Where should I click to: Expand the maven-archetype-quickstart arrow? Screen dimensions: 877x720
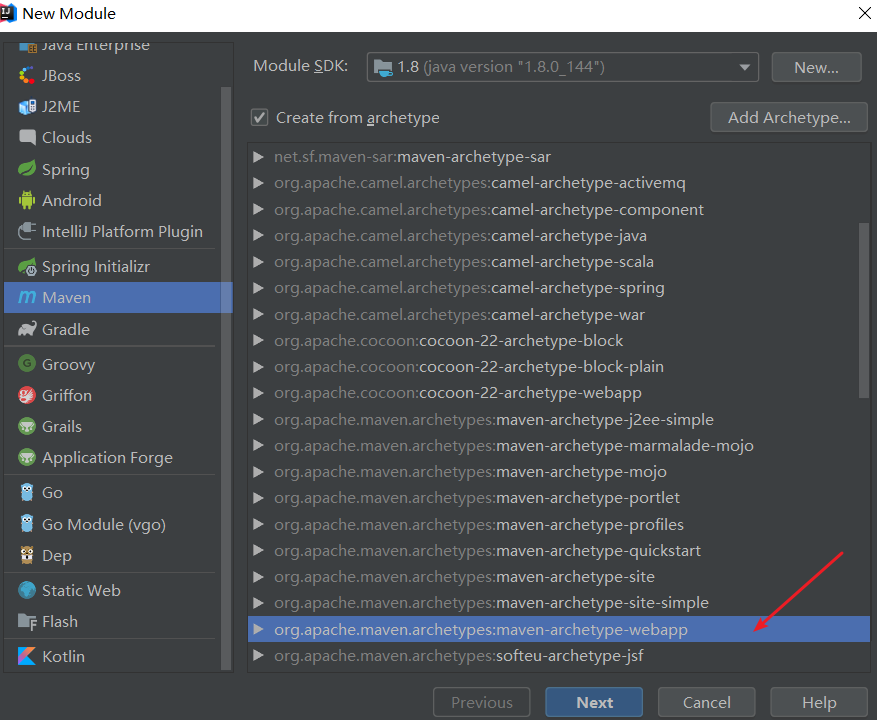pos(259,551)
